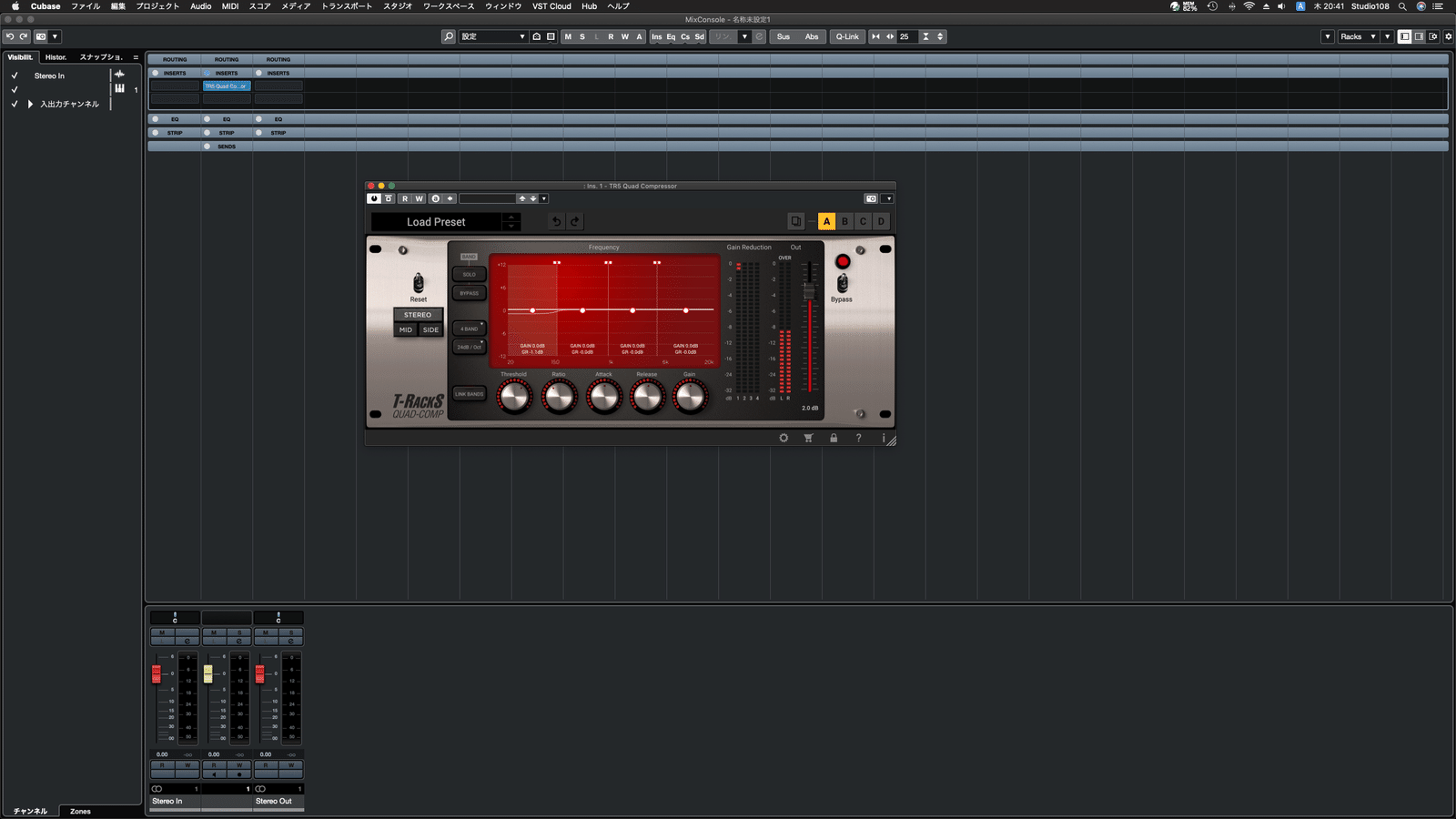Open the プロジェクト menu
The image size is (1456, 819).
click(x=157, y=6)
